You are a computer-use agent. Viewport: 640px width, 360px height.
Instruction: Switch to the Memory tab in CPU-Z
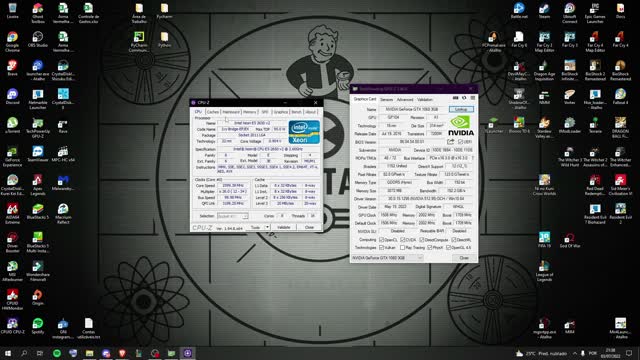pos(249,112)
